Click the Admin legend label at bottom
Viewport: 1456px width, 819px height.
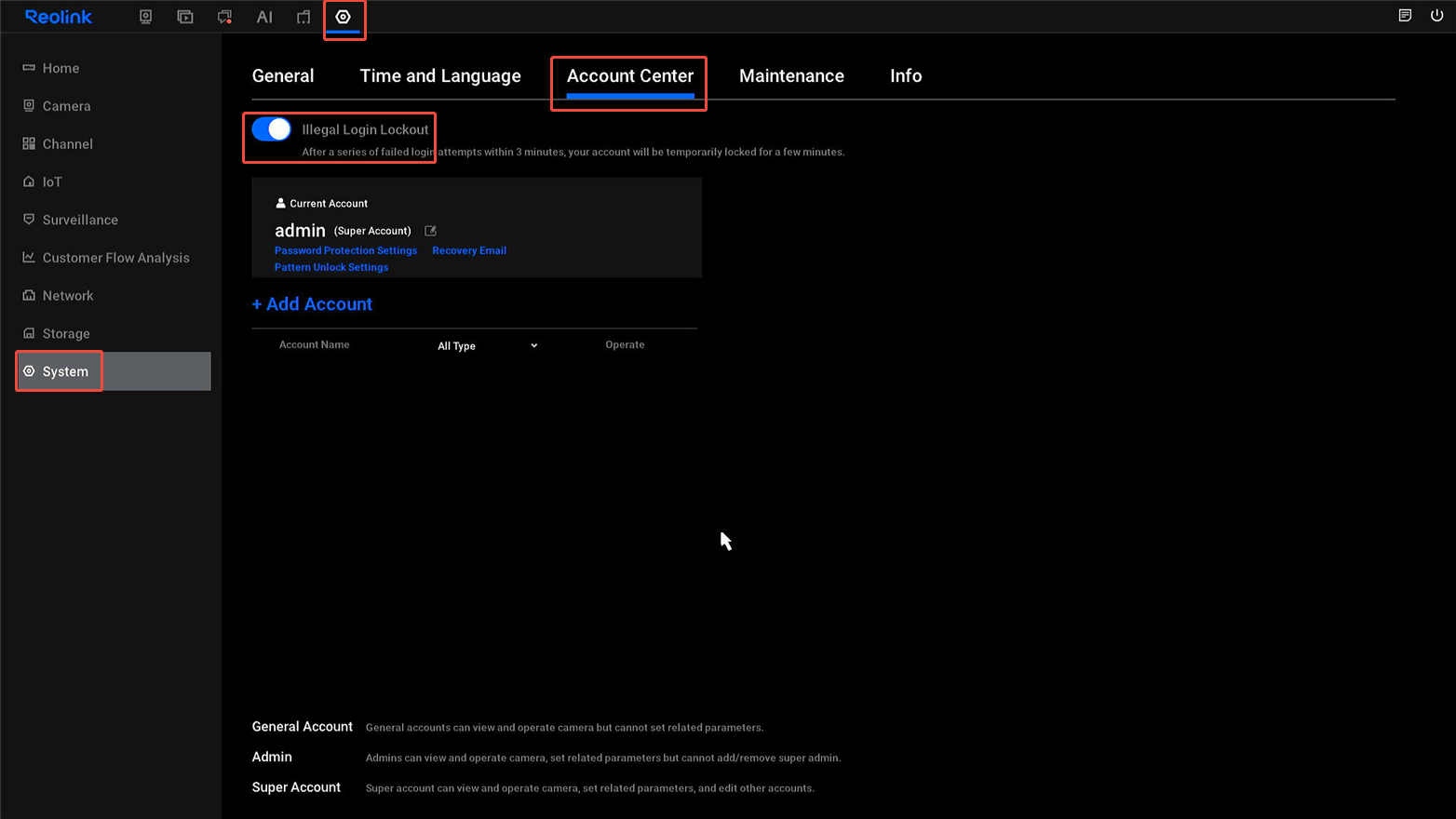coord(272,757)
